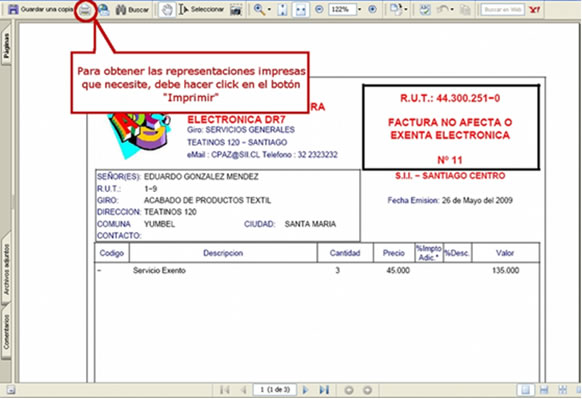Go to last page button
Image resolution: width=582 pixels, height=399 pixels.
tap(324, 390)
